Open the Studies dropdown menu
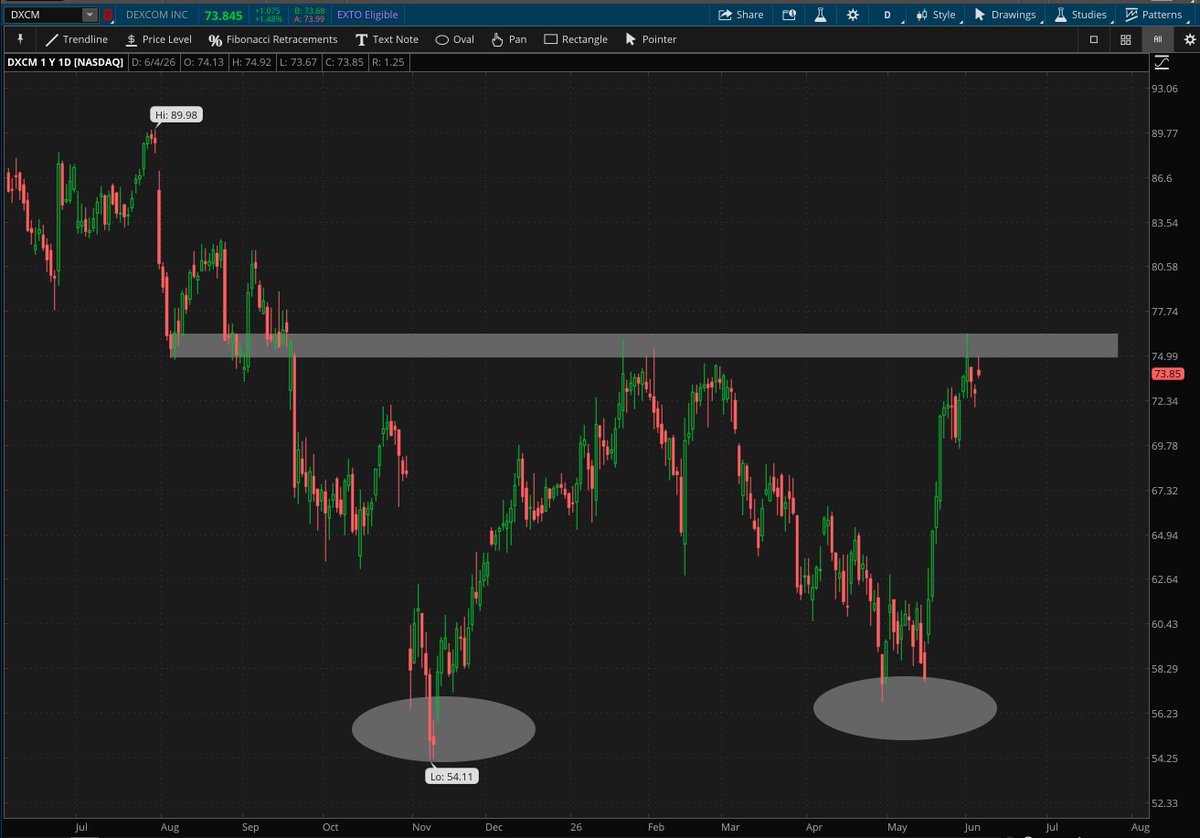Screen dimensions: 1200x838 1081,15
